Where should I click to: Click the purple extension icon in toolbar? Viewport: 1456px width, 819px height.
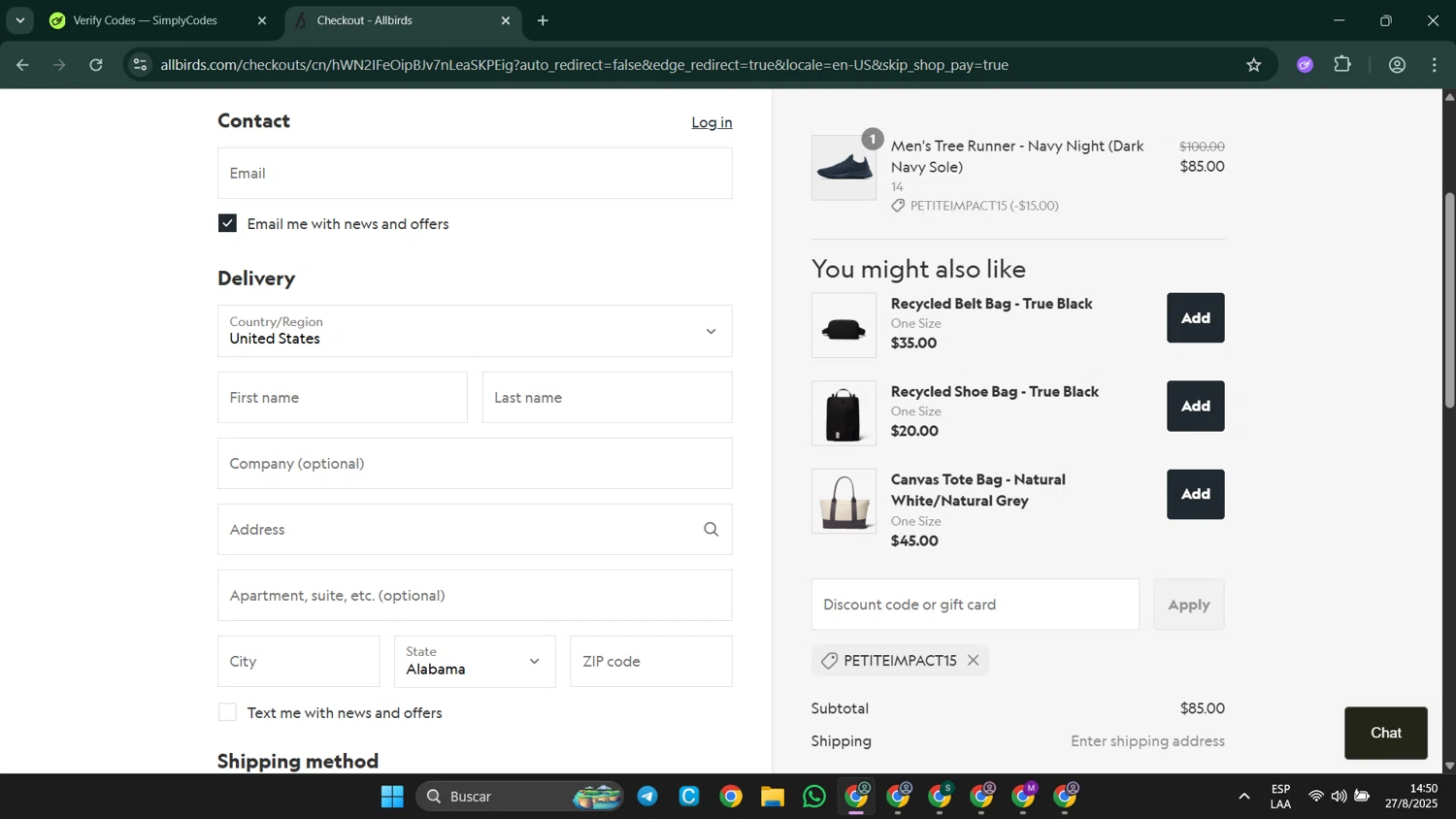click(x=1305, y=65)
